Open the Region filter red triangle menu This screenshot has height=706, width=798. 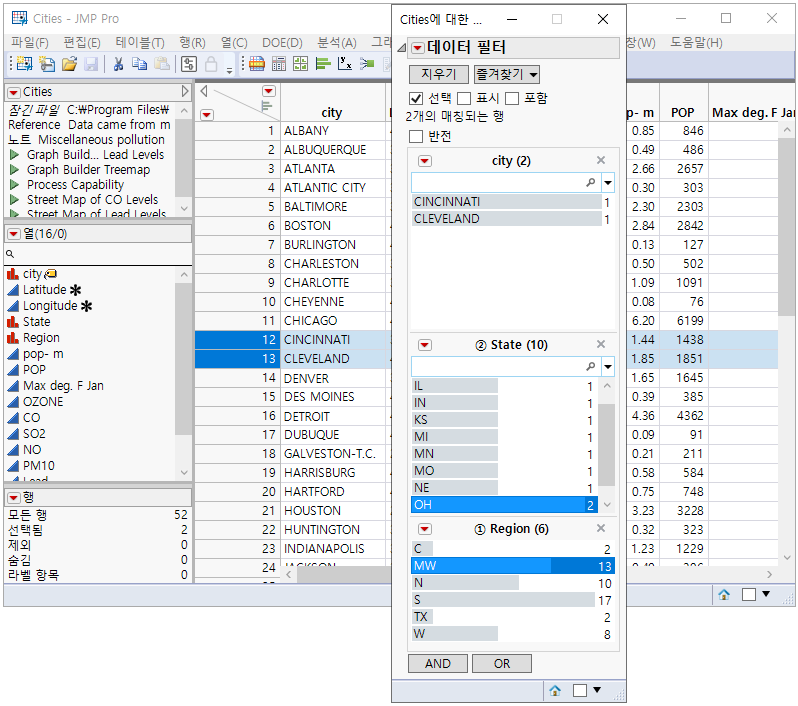[x=425, y=529]
